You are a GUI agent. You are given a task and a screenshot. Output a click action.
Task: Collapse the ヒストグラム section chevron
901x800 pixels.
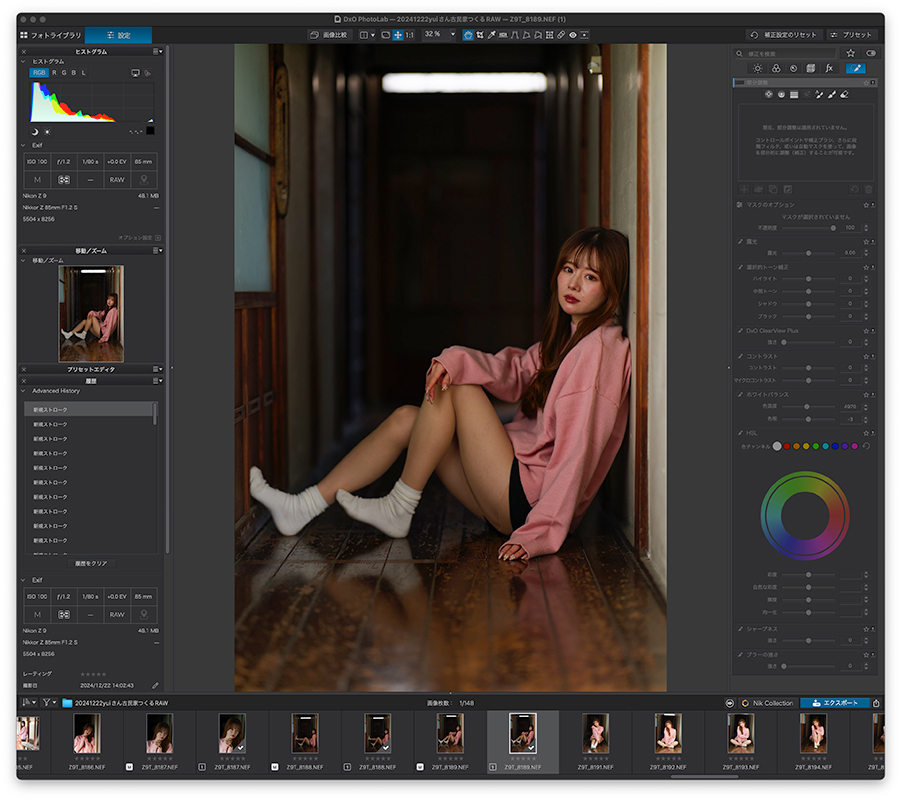[x=24, y=61]
